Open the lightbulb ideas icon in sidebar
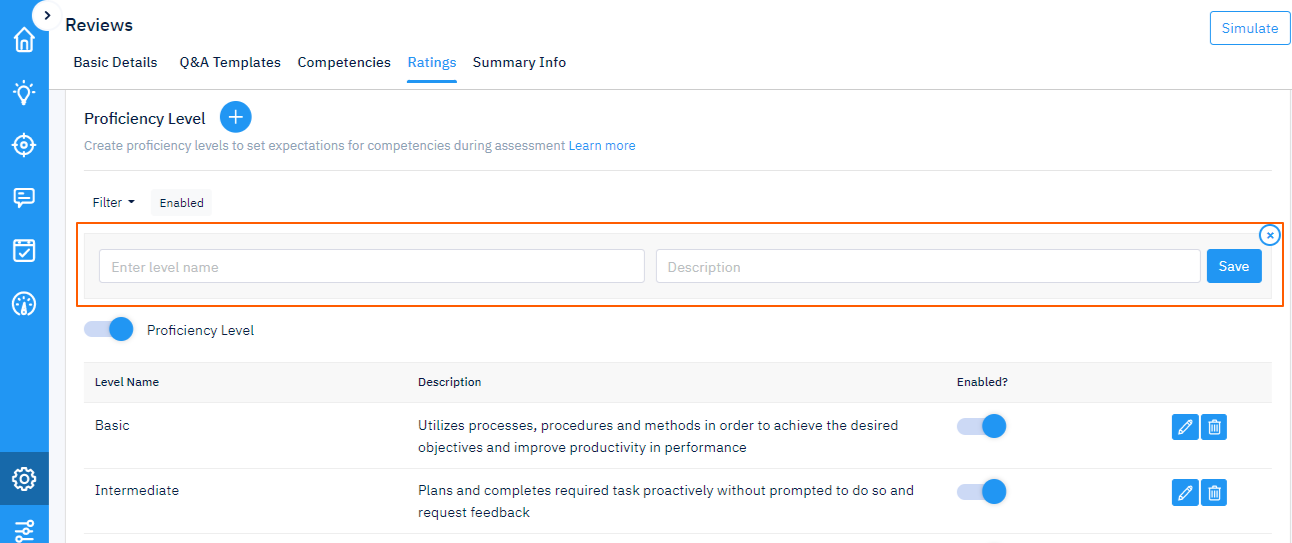The width and height of the screenshot is (1292, 543). point(24,93)
